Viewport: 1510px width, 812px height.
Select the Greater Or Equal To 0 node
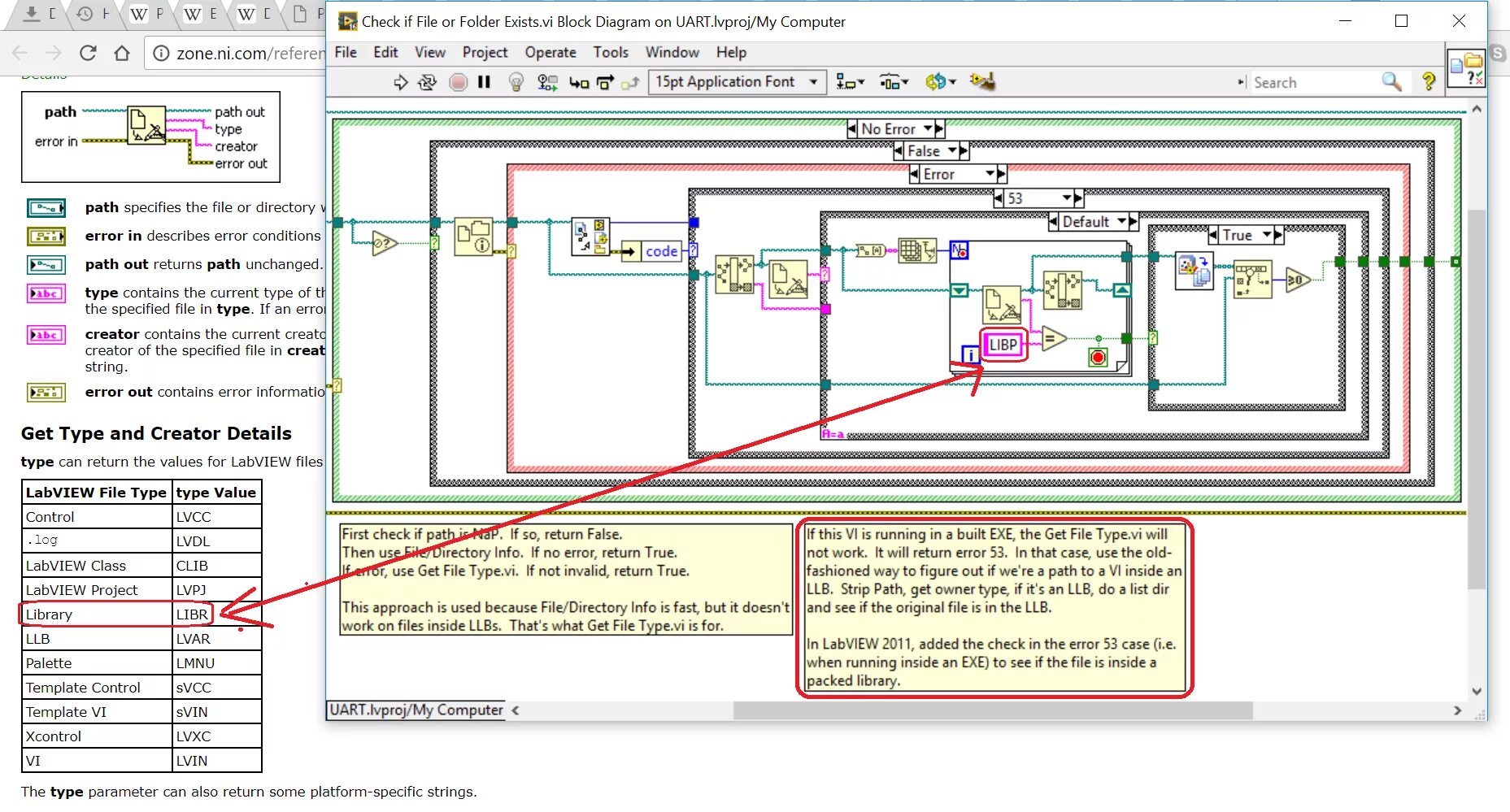(1298, 280)
